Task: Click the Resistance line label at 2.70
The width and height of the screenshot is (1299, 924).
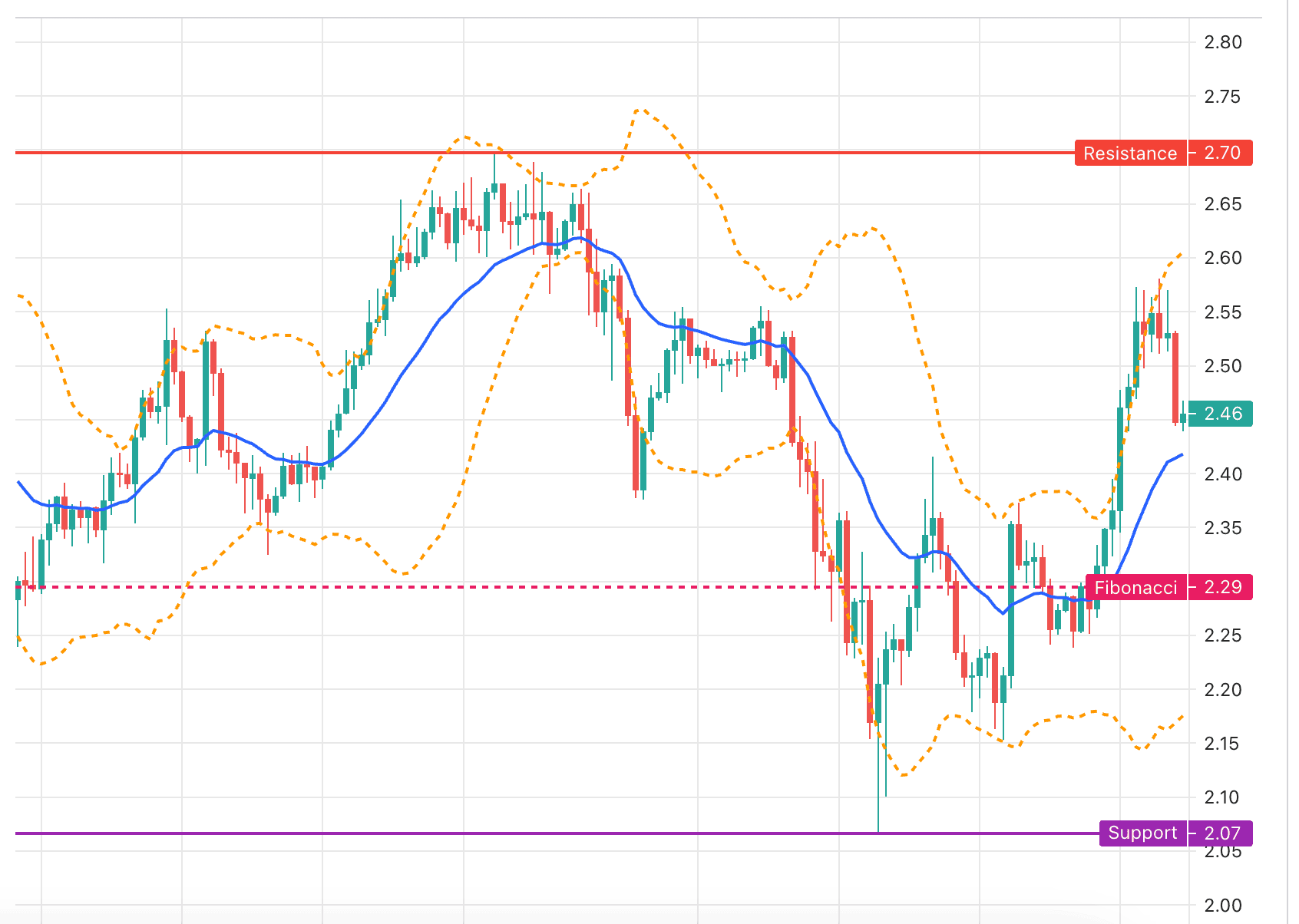Action: pos(1129,153)
